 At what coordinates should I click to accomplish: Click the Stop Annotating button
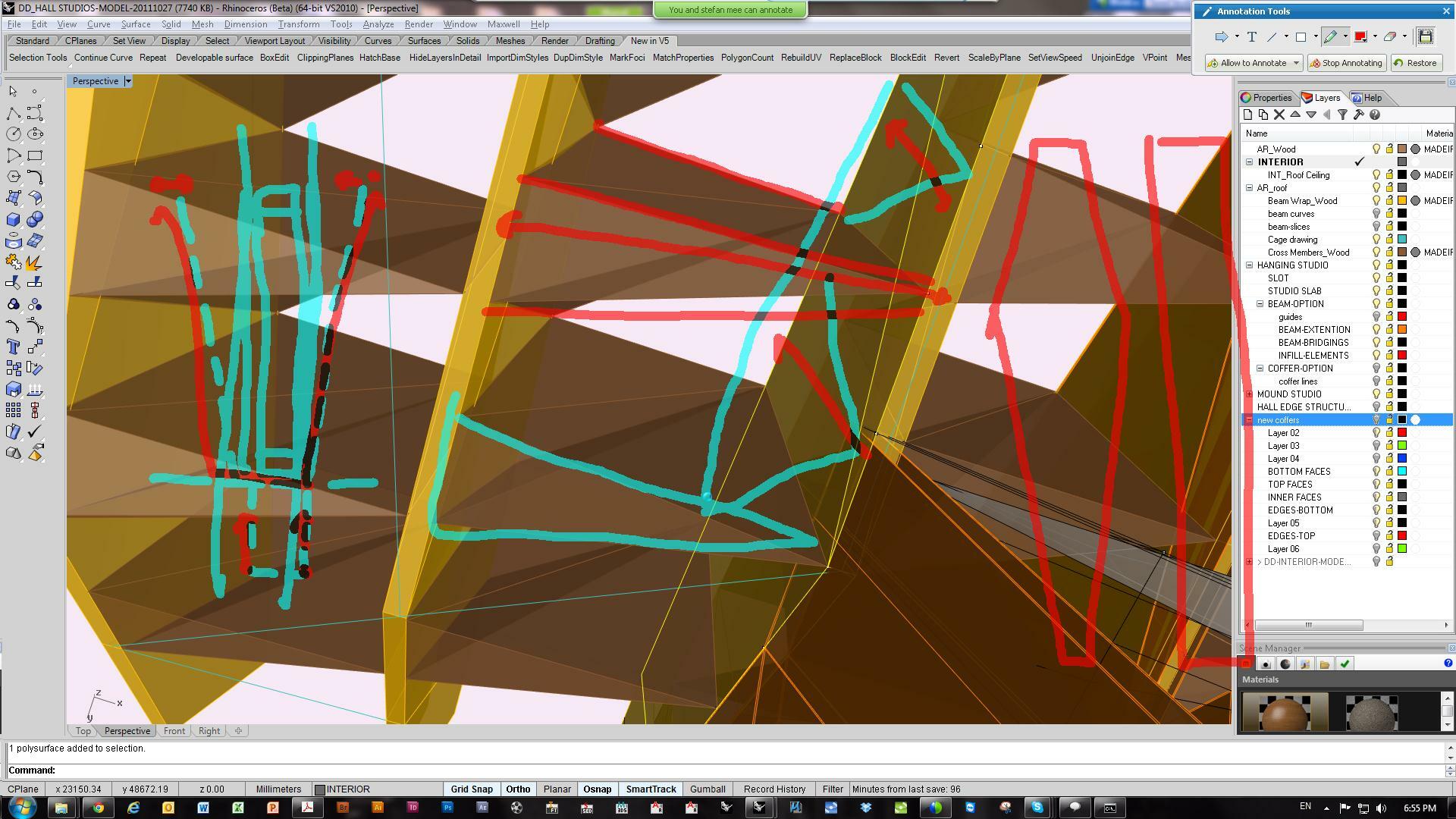click(1345, 63)
